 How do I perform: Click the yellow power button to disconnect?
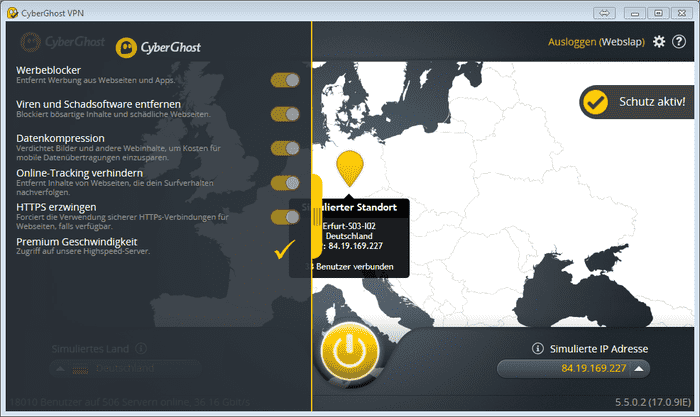tap(350, 351)
